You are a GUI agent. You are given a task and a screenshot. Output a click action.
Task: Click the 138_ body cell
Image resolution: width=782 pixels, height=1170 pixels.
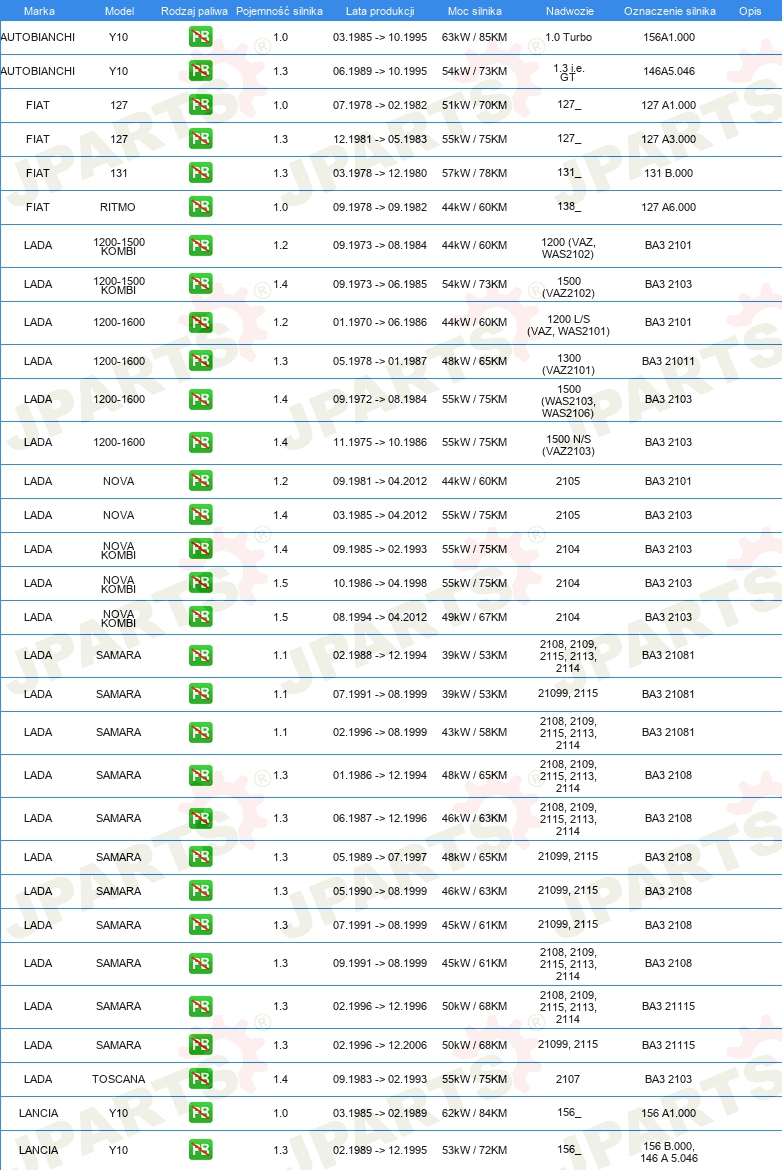pos(569,206)
